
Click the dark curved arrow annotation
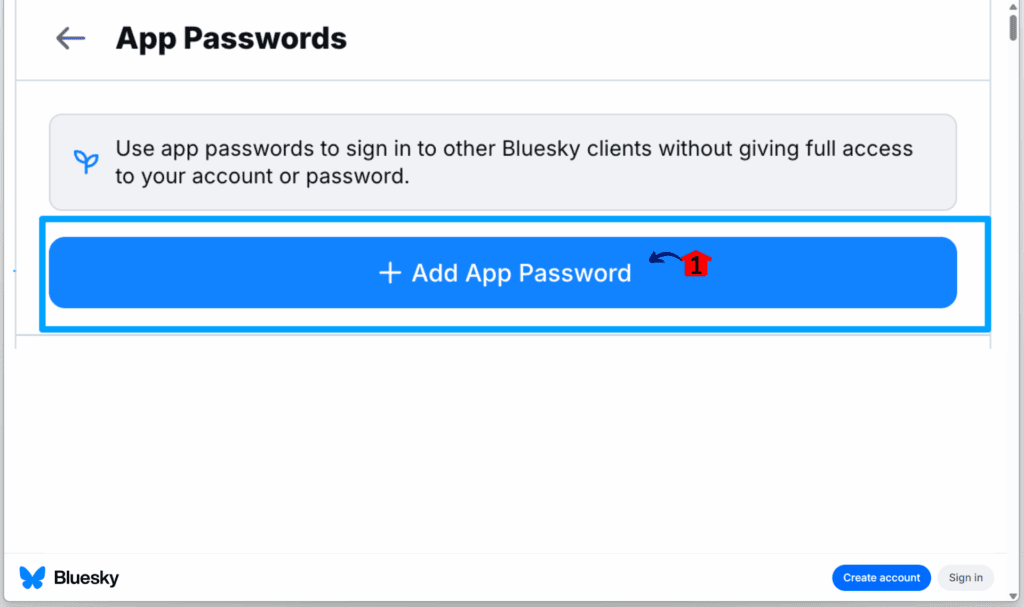pos(664,259)
